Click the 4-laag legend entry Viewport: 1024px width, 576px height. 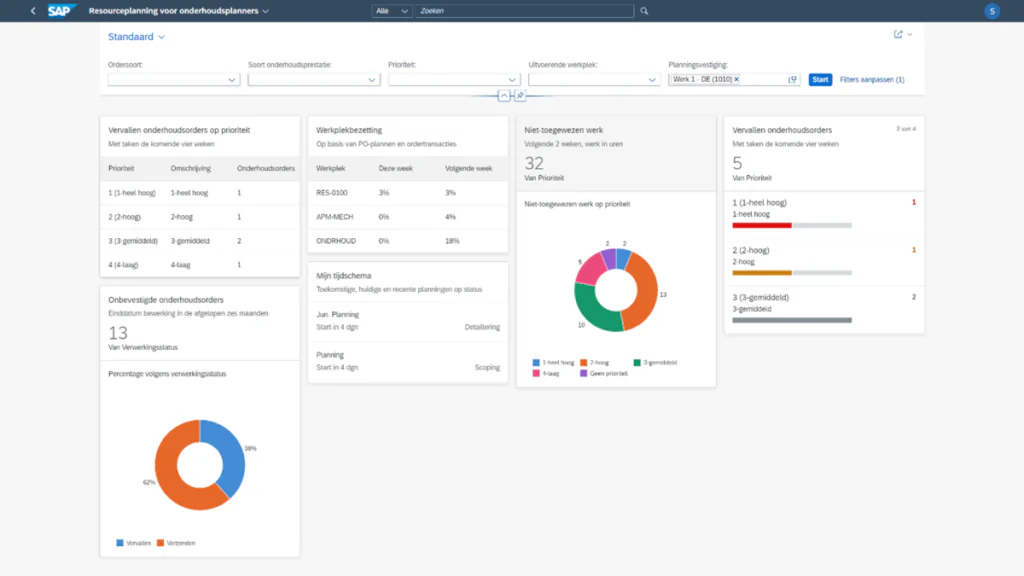pos(546,374)
